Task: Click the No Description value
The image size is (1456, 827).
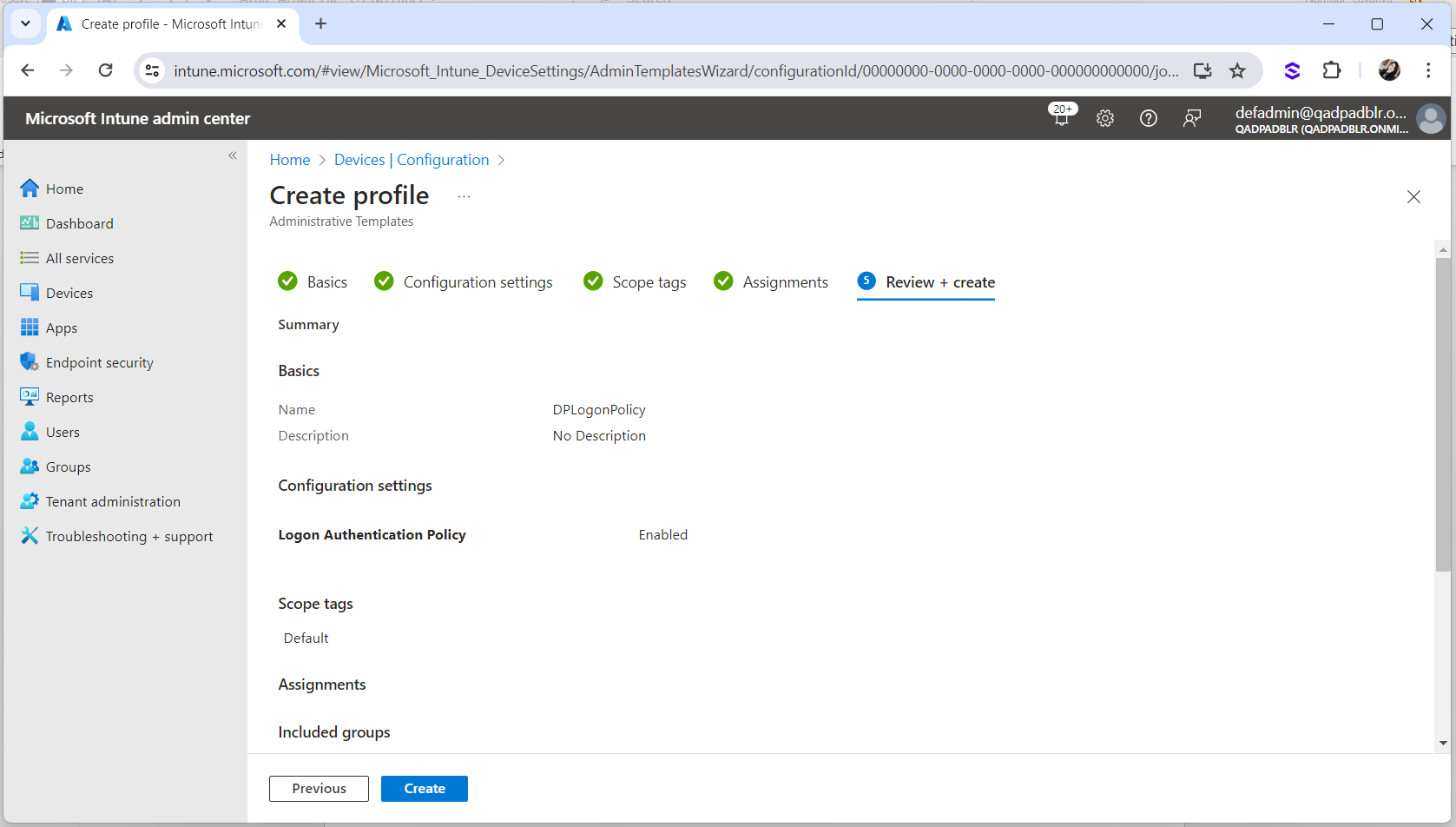Action: point(599,436)
